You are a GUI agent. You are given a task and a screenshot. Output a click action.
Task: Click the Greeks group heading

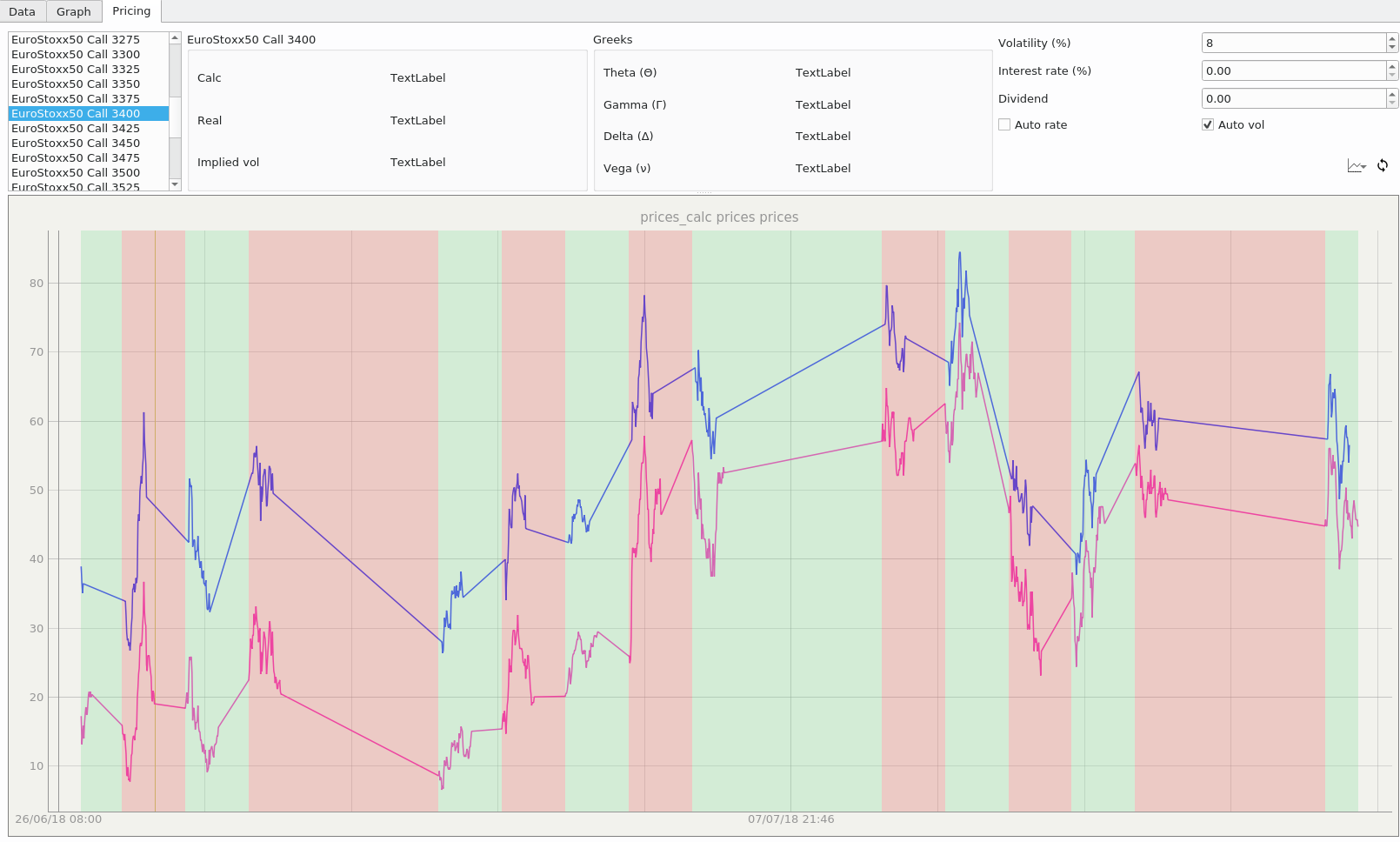point(612,39)
